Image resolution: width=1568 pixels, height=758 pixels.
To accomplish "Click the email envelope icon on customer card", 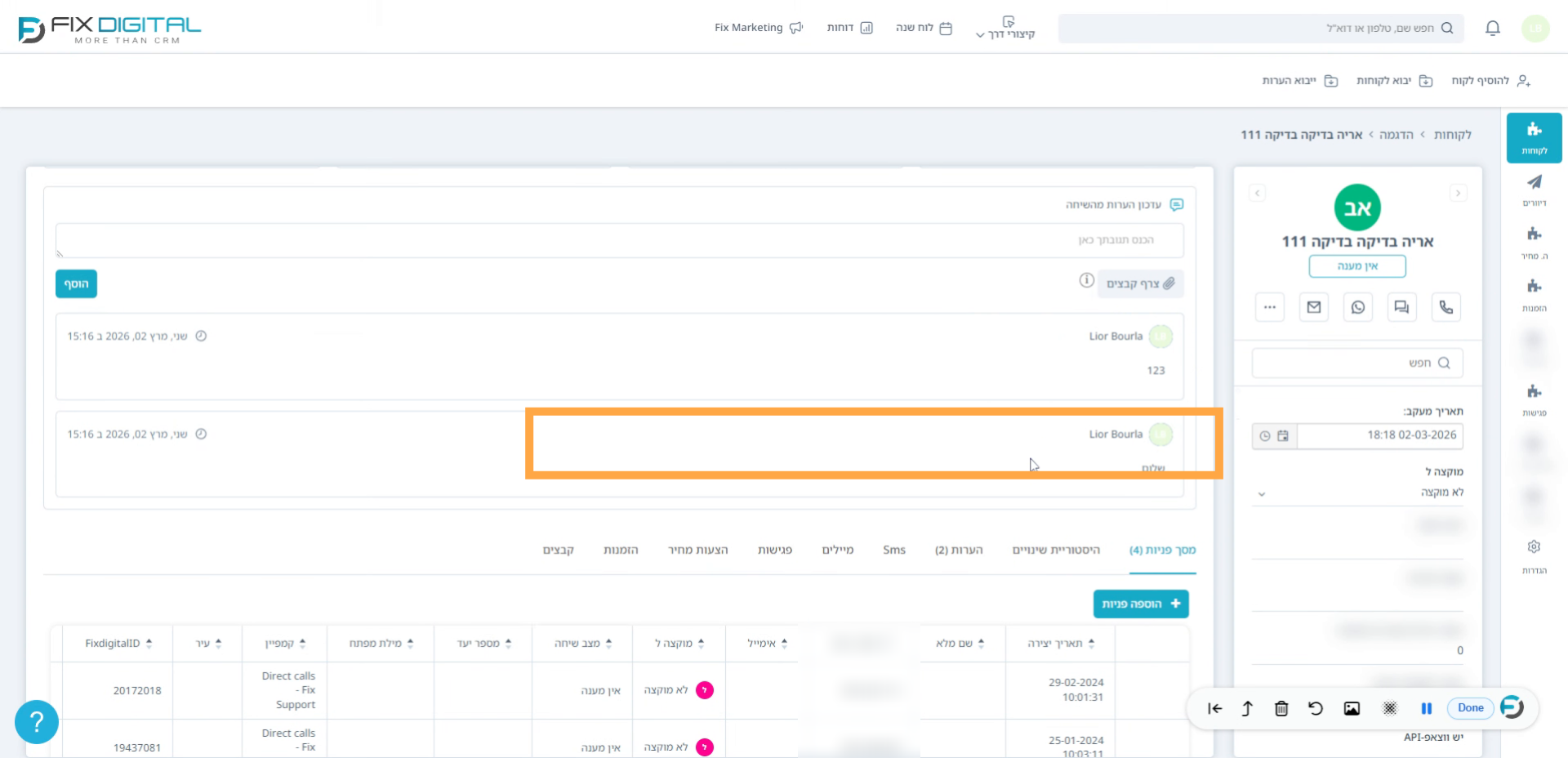I will [1313, 307].
